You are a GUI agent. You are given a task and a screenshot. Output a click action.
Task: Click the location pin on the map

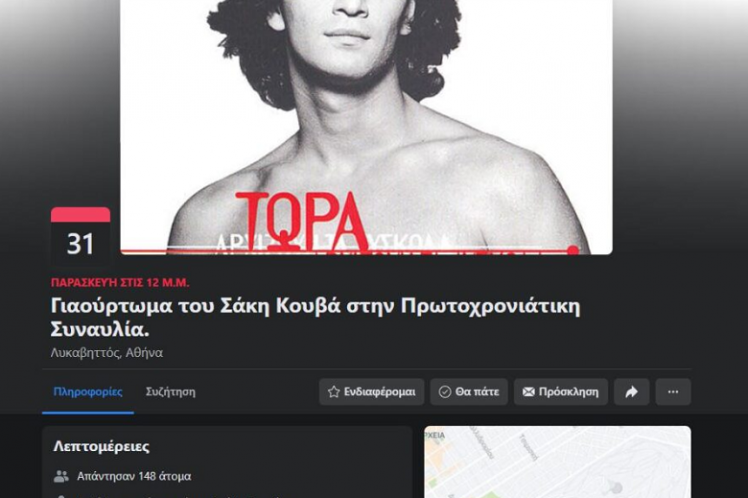[617, 488]
